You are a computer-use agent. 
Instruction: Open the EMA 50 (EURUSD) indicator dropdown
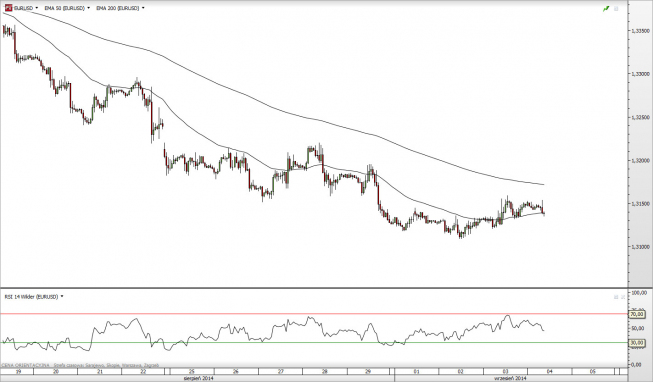click(88, 8)
